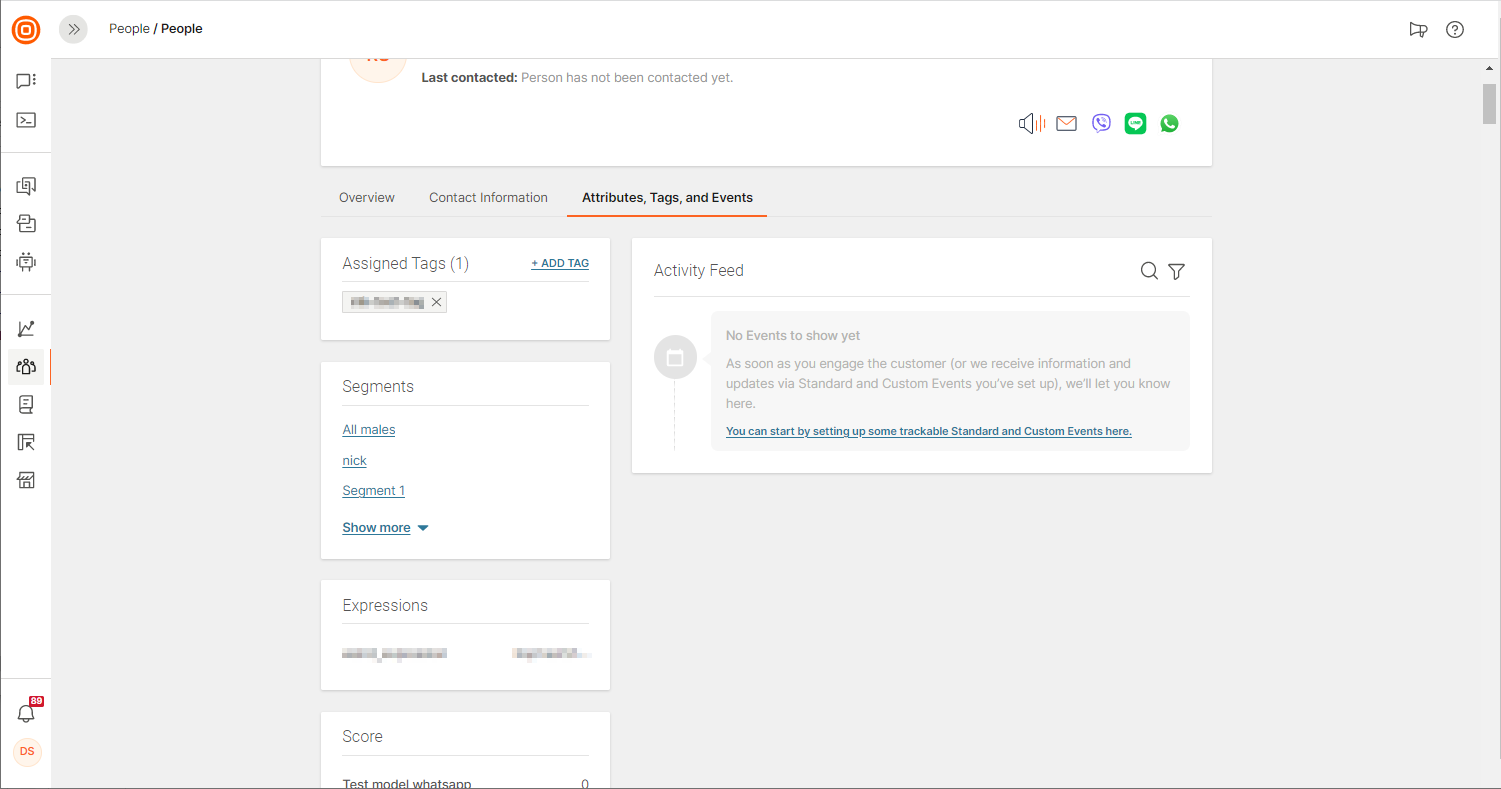The image size is (1501, 789).
Task: Open the DS user profile avatar
Action: coord(27,751)
